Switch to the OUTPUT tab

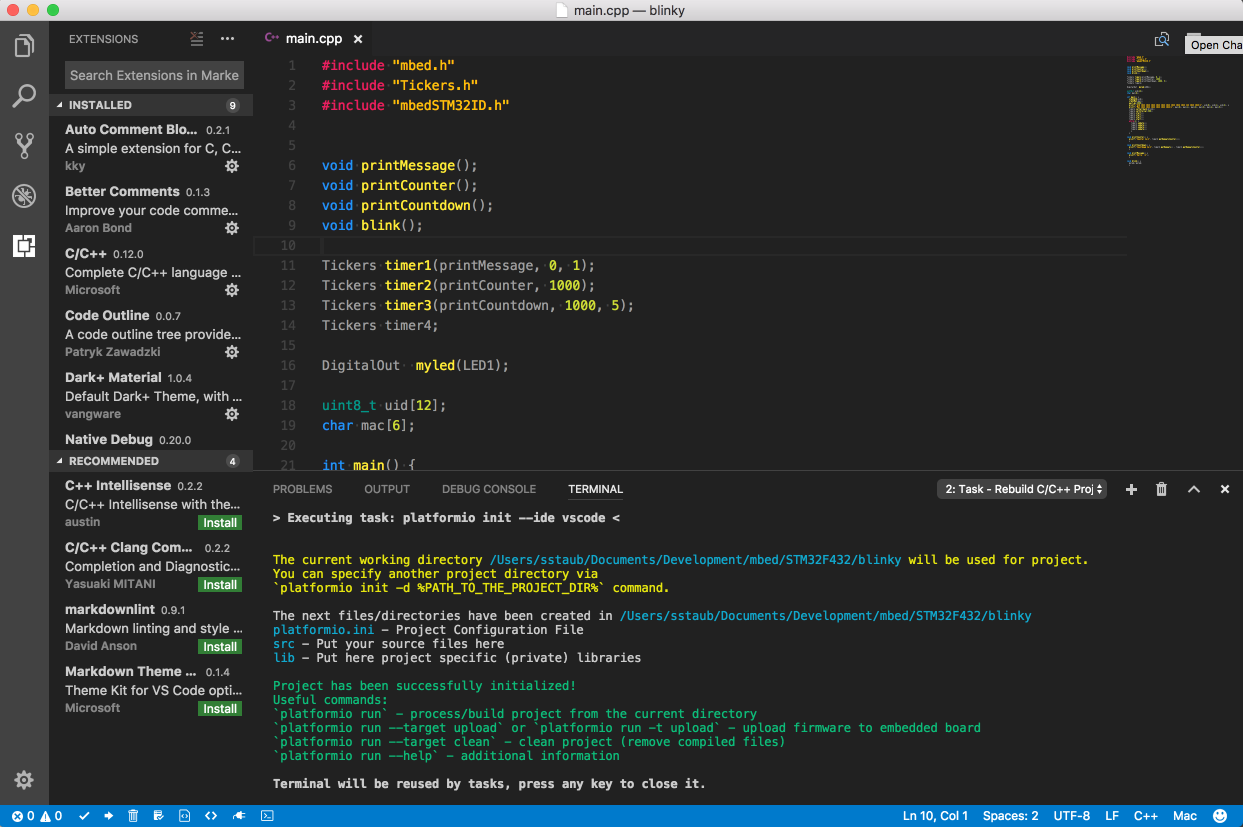pos(387,489)
